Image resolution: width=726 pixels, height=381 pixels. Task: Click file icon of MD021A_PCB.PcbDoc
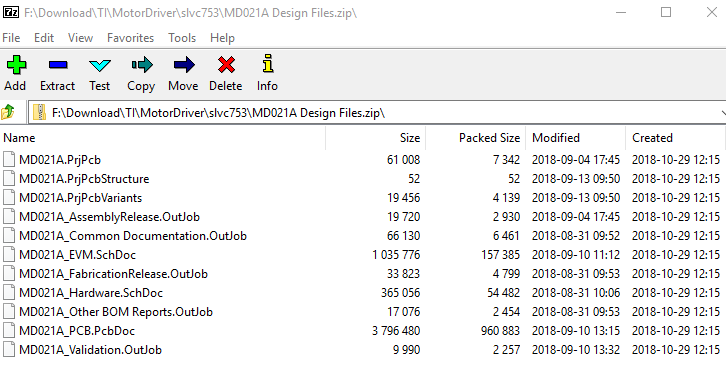(x=8, y=331)
